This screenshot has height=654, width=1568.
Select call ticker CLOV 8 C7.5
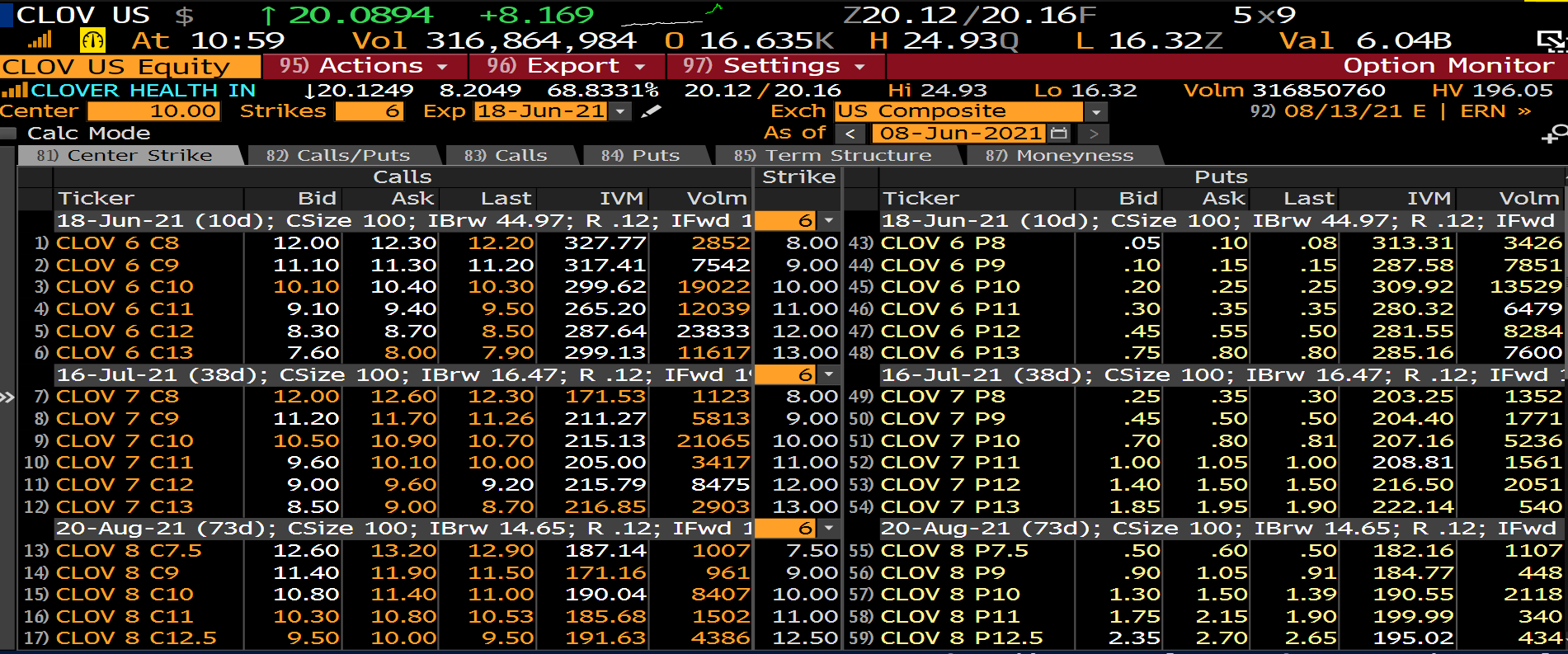click(129, 551)
